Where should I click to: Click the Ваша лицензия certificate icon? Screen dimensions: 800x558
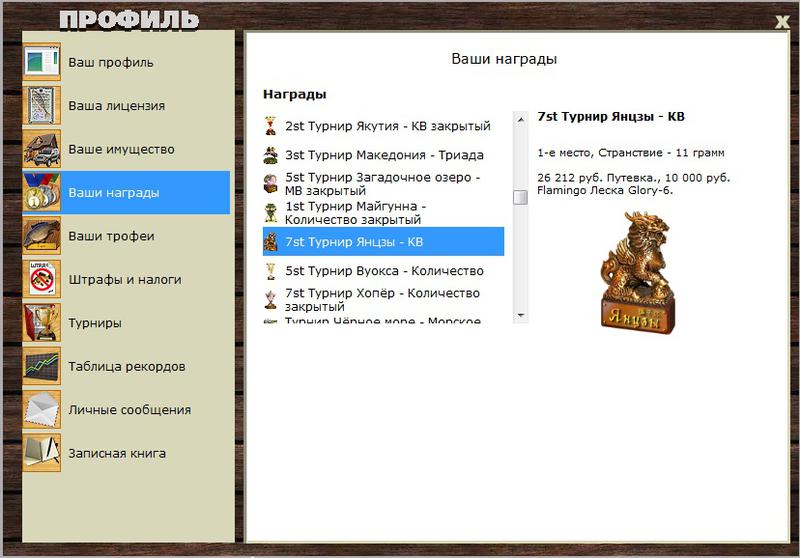(41, 105)
